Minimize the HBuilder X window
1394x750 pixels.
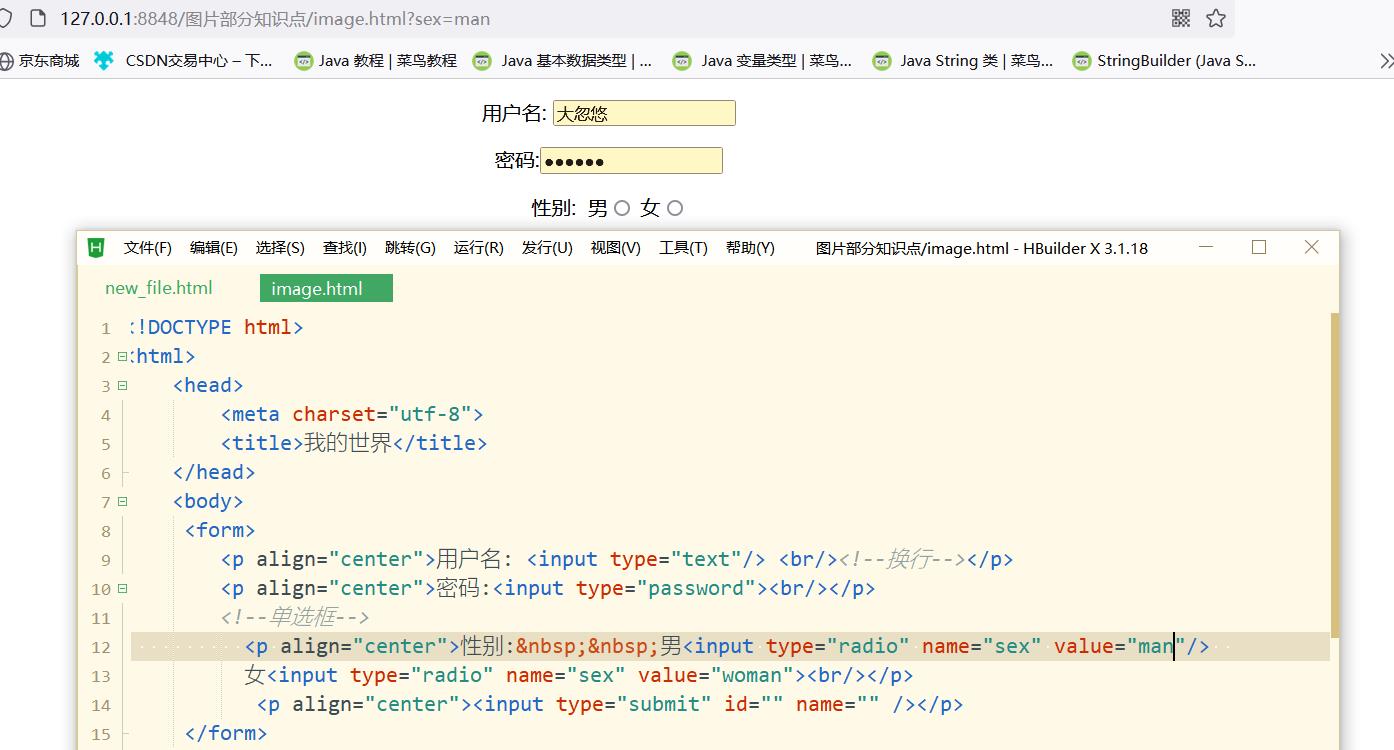1206,247
